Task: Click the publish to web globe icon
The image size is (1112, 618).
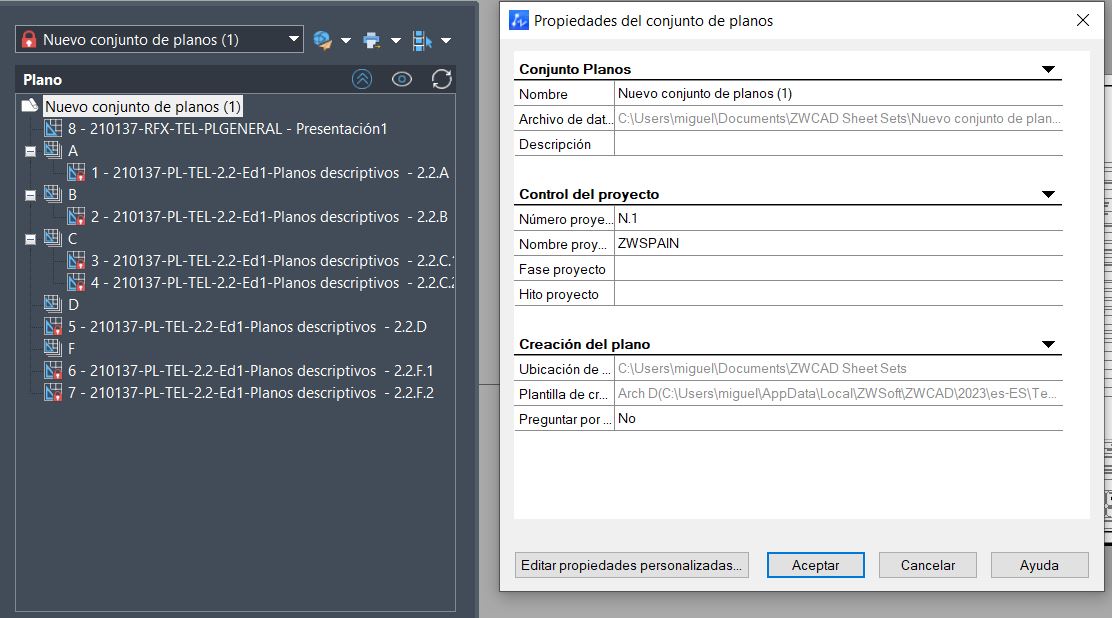Action: click(x=322, y=40)
